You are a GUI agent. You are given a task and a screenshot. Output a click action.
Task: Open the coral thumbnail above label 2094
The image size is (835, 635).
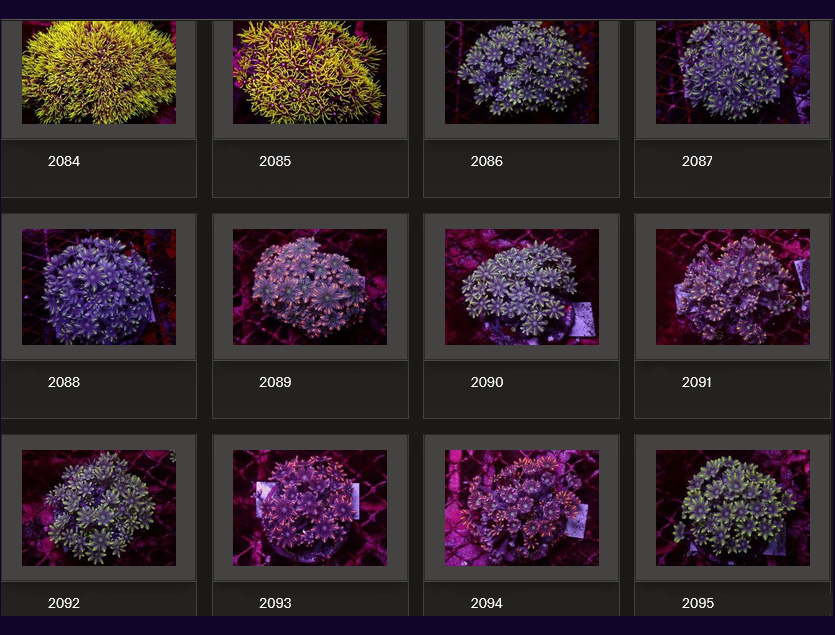coord(522,508)
